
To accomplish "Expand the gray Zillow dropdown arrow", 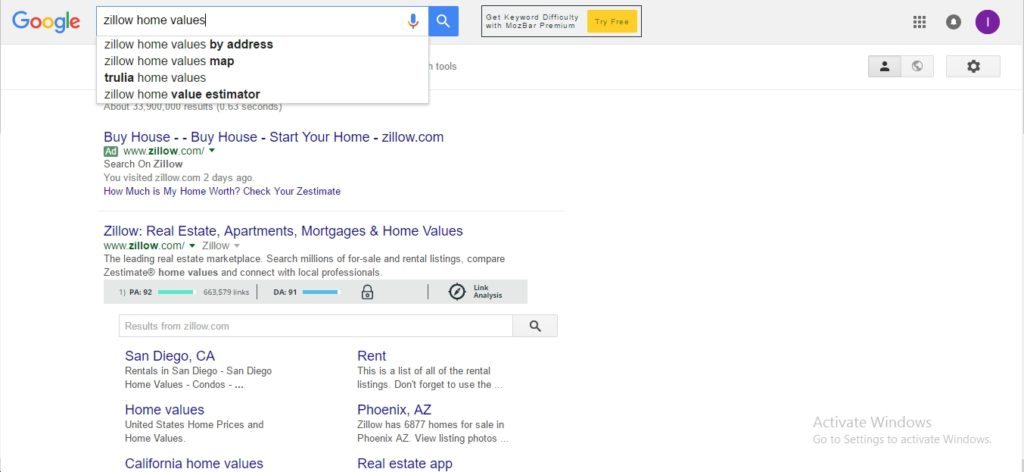I will coord(236,246).
